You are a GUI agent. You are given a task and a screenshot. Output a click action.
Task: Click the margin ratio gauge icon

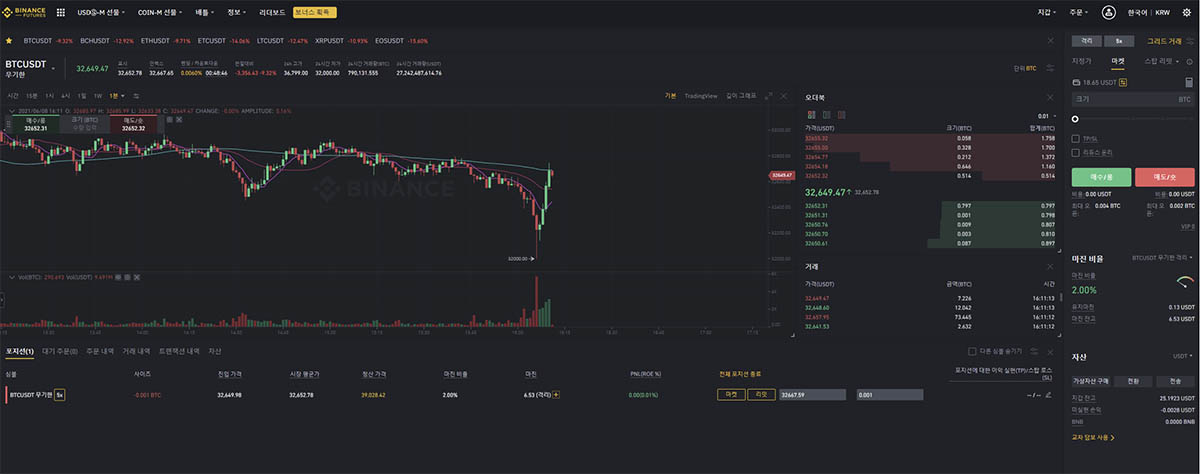1186,280
